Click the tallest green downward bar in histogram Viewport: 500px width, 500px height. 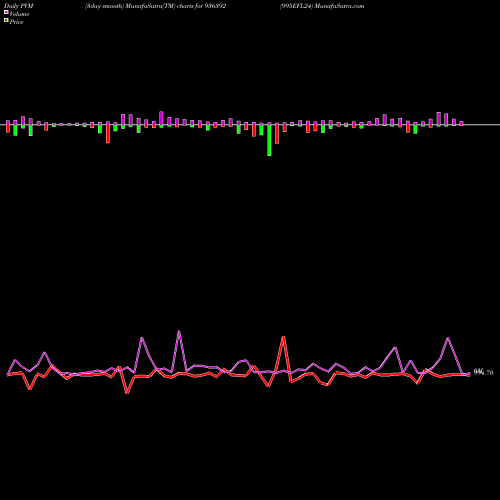pyautogui.click(x=269, y=140)
